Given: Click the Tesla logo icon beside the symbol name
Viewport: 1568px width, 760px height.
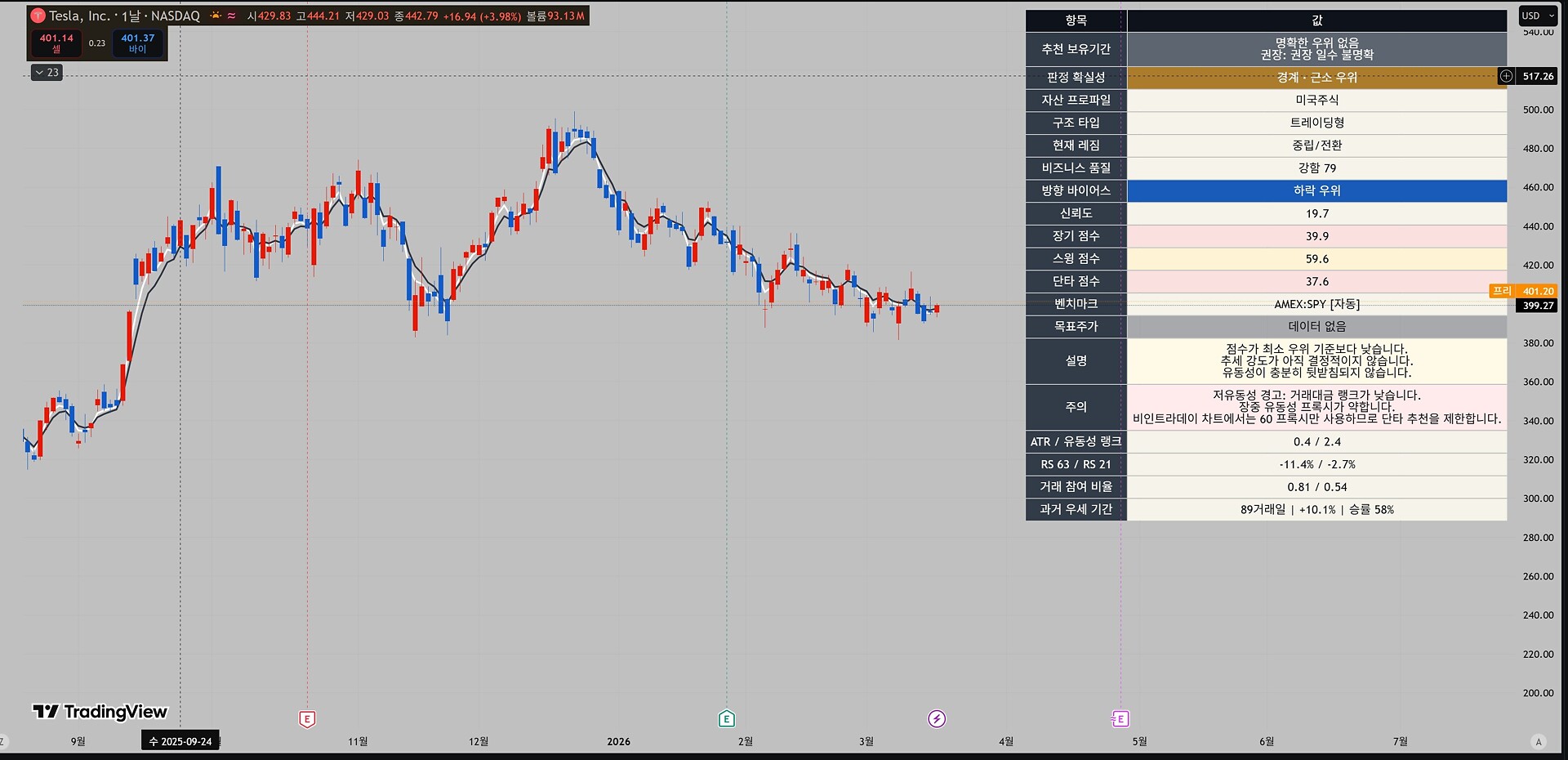Looking at the screenshot, I should pos(38,16).
